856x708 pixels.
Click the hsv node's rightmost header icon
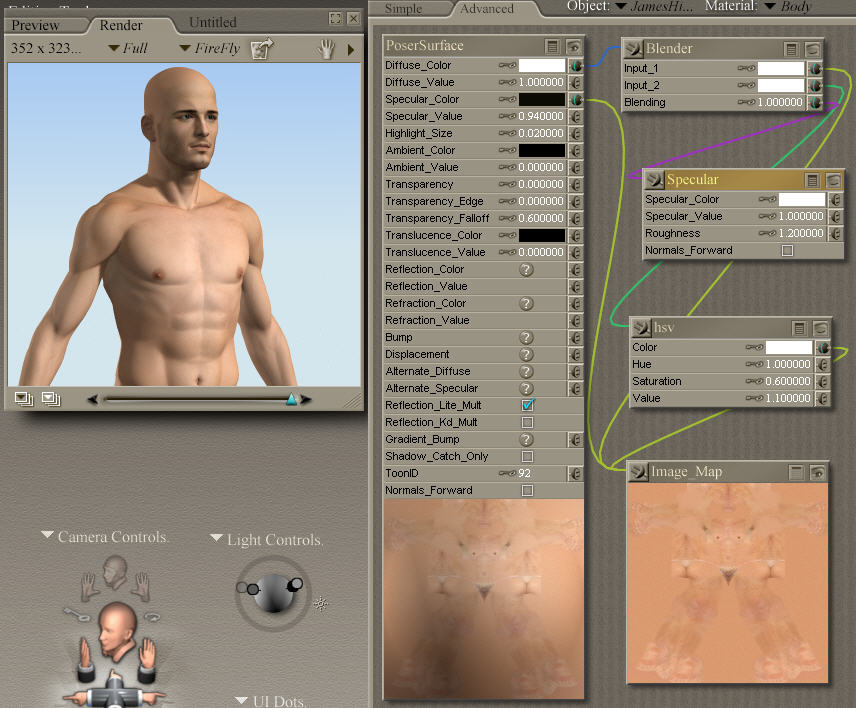coord(820,328)
